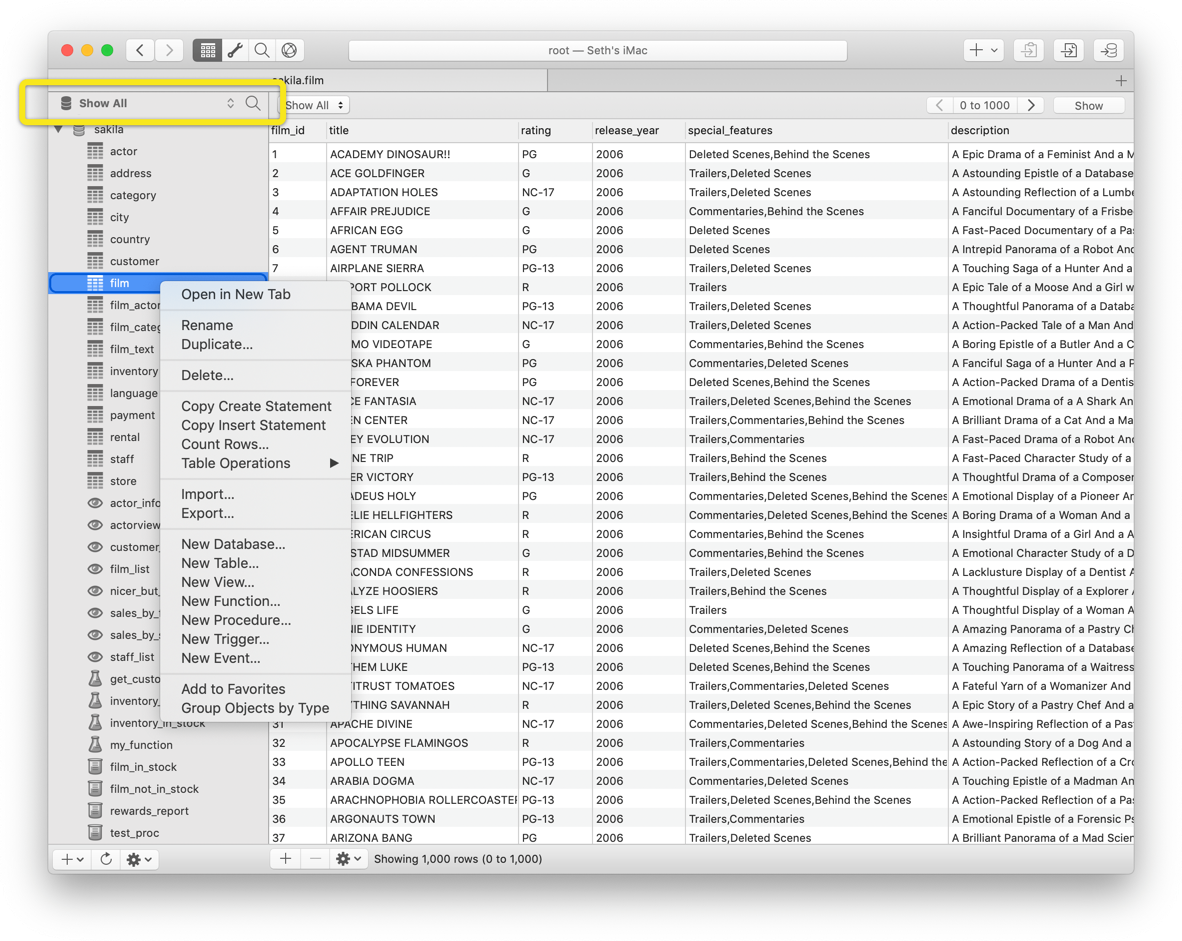Screen dimensions: 1182x941
Task: Open the diagram view icon in toolbar
Action: pos(289,50)
